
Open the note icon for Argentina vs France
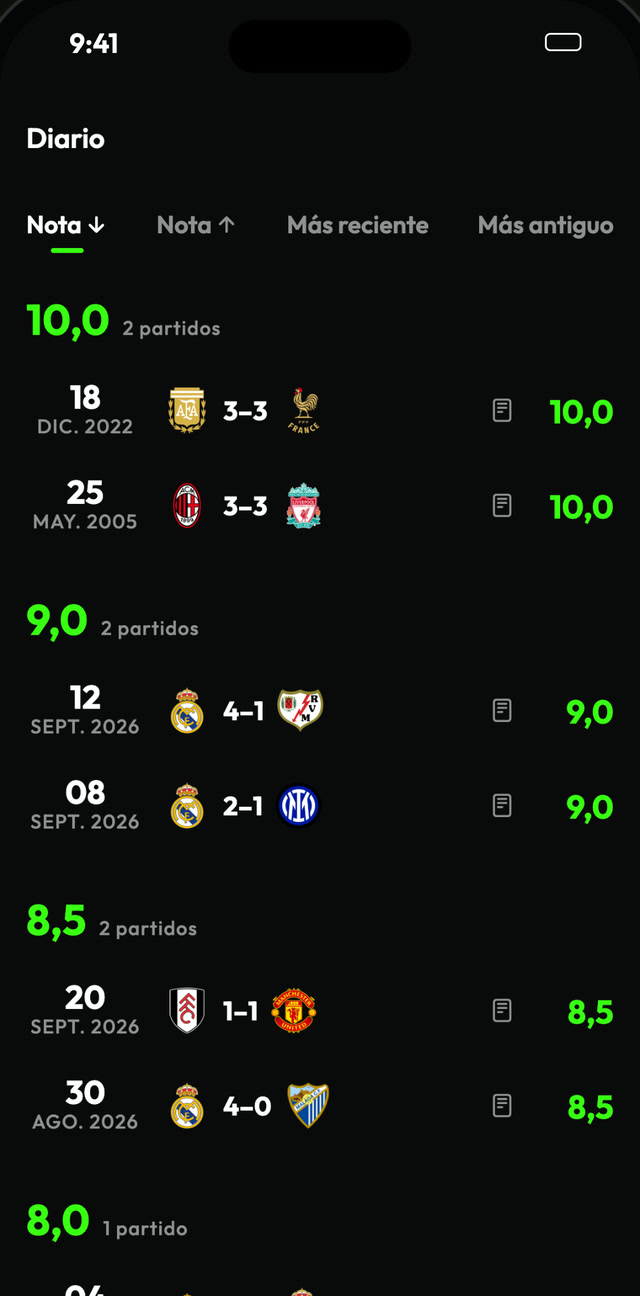point(502,410)
